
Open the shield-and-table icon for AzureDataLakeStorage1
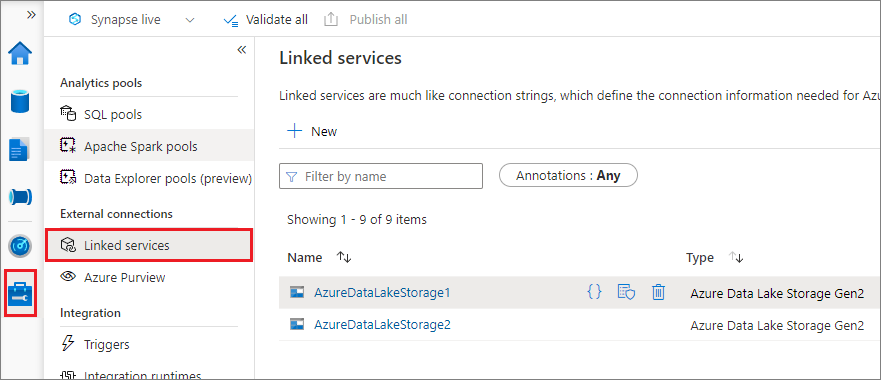(626, 292)
